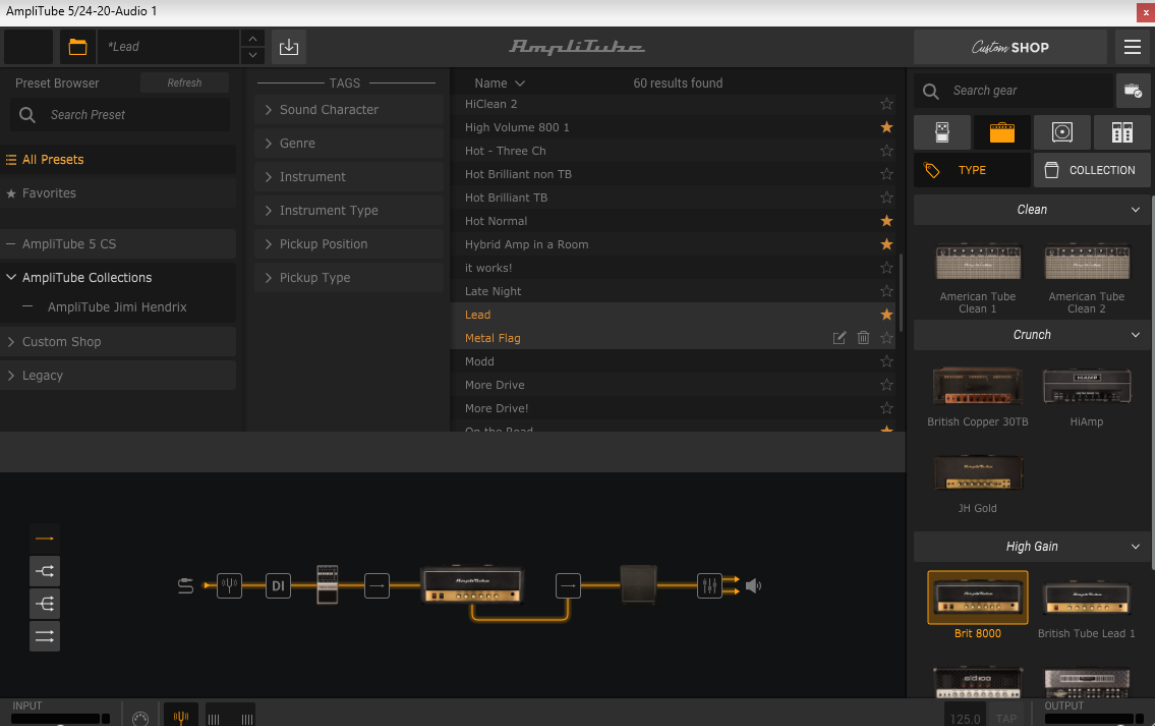
Task: Click the chain input icon
Action: (186, 586)
